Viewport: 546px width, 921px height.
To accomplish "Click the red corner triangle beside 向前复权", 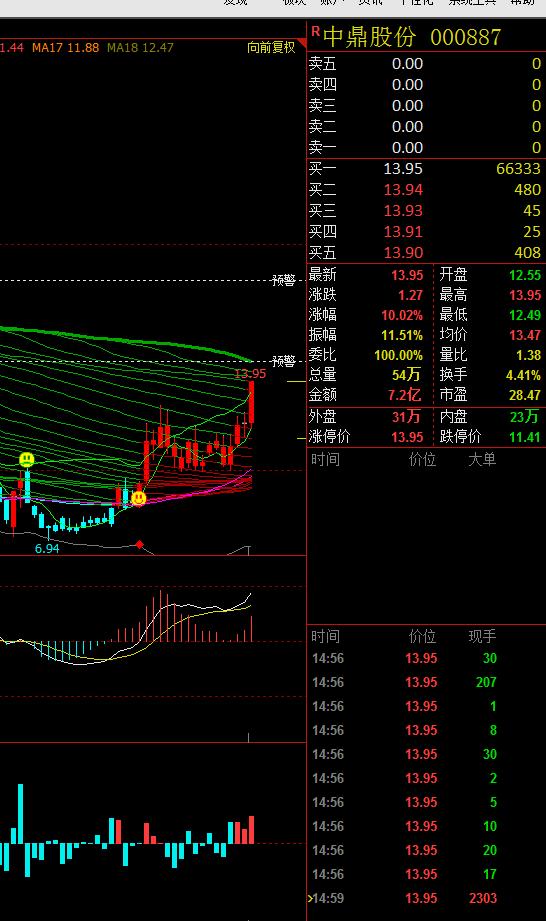I will (x=302, y=43).
